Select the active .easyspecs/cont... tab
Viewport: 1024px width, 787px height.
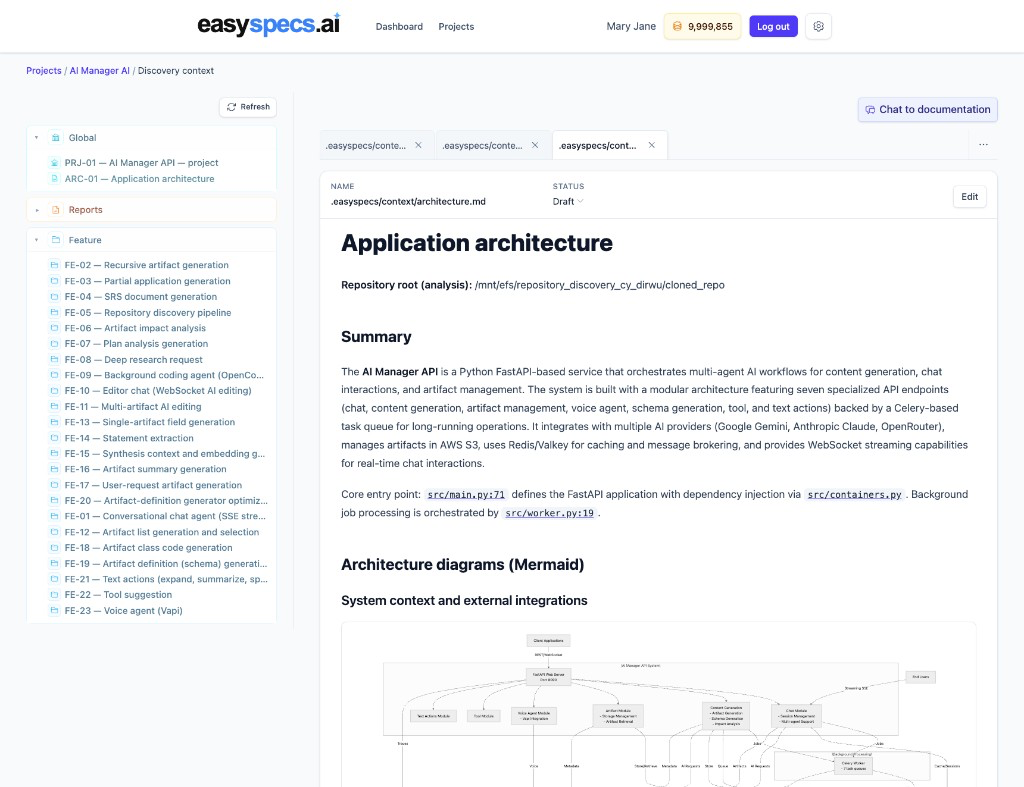click(598, 146)
